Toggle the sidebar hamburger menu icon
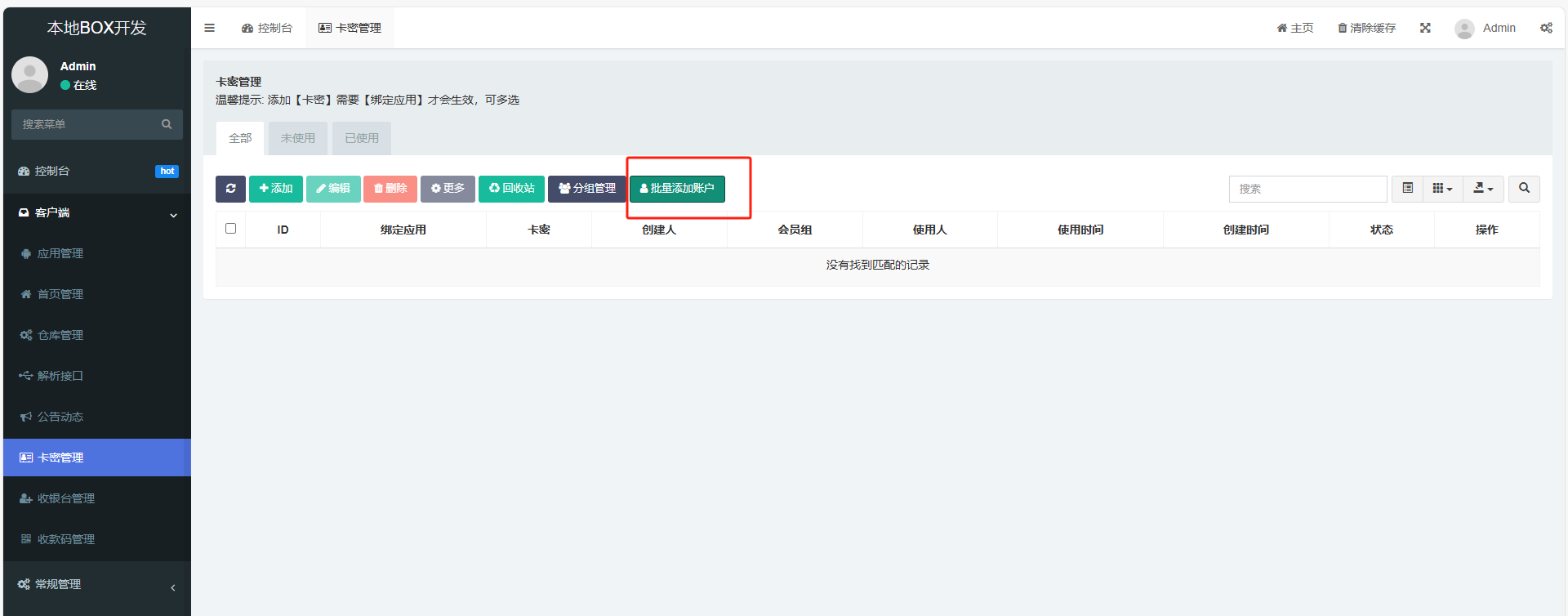Viewport: 1568px width, 616px height. [209, 28]
